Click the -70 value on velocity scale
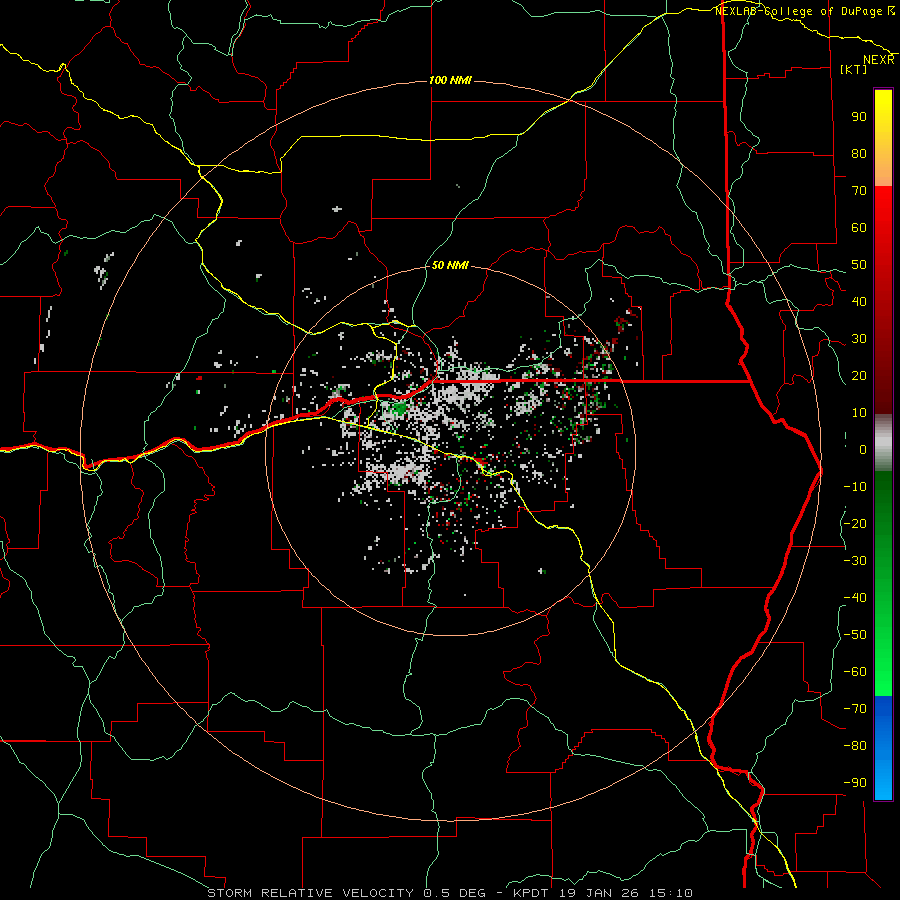900x900 pixels. [855, 709]
